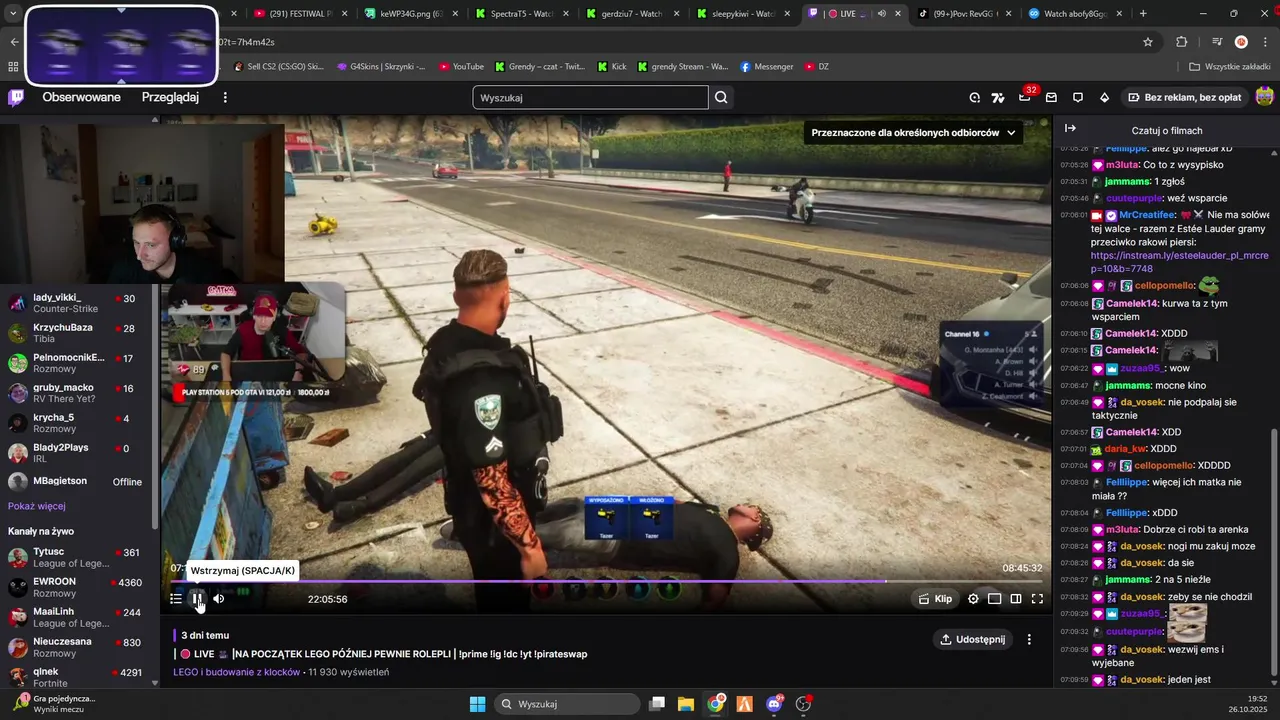This screenshot has width=1280, height=720.
Task: Click the Bez reklam, bez opłat button
Action: click(x=1184, y=97)
